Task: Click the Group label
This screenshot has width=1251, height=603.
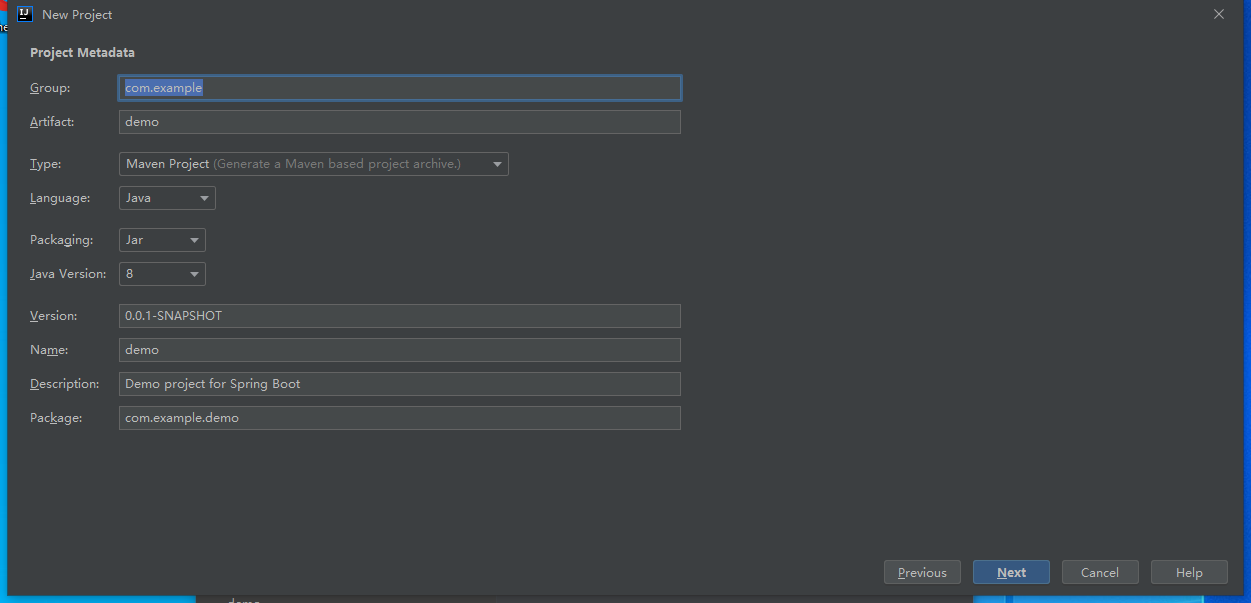Action: pos(50,88)
